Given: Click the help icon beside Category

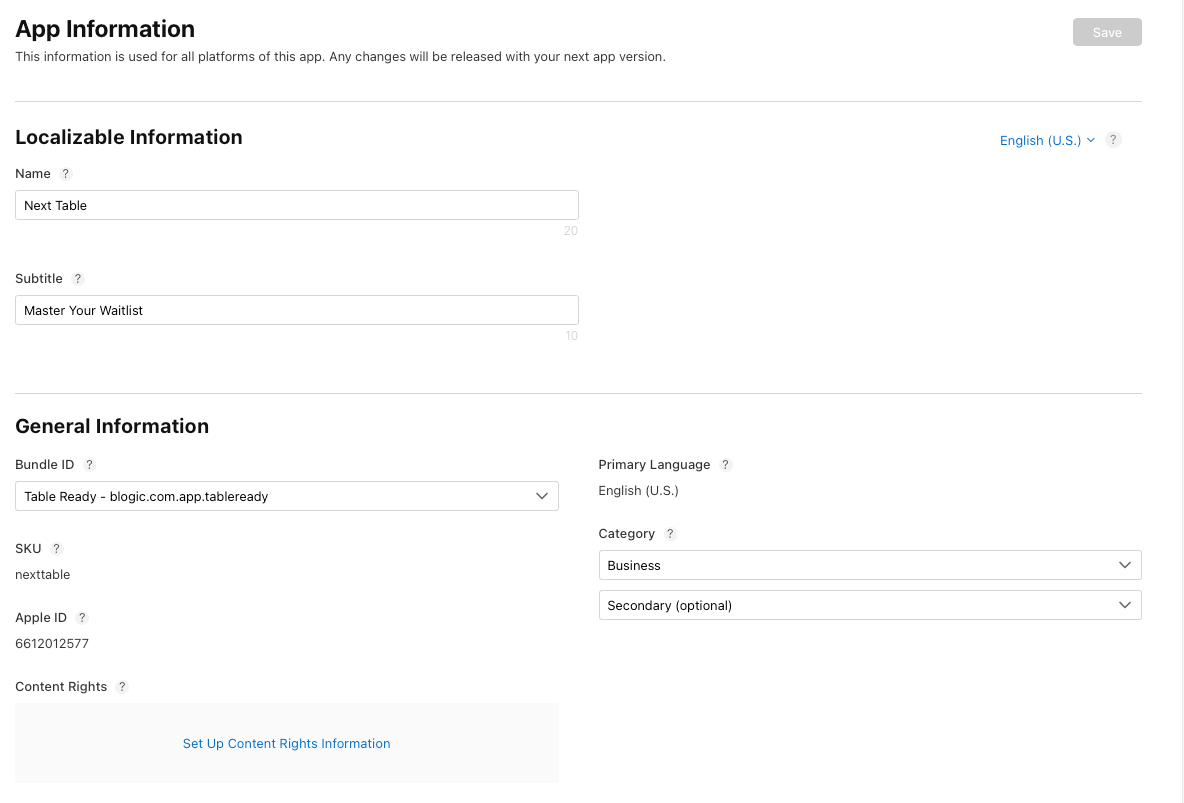Looking at the screenshot, I should click(x=669, y=533).
